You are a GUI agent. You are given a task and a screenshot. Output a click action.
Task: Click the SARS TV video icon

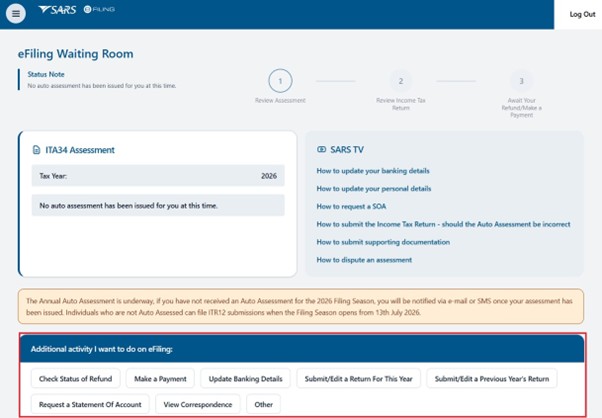pyautogui.click(x=321, y=149)
